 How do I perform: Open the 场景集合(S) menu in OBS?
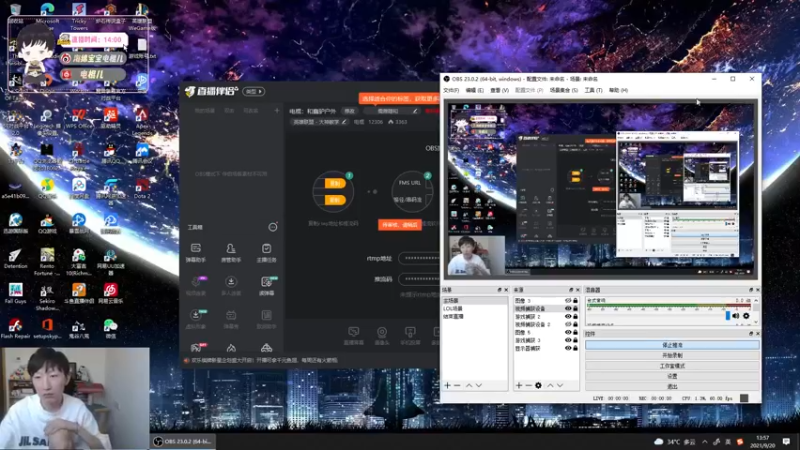[564, 90]
